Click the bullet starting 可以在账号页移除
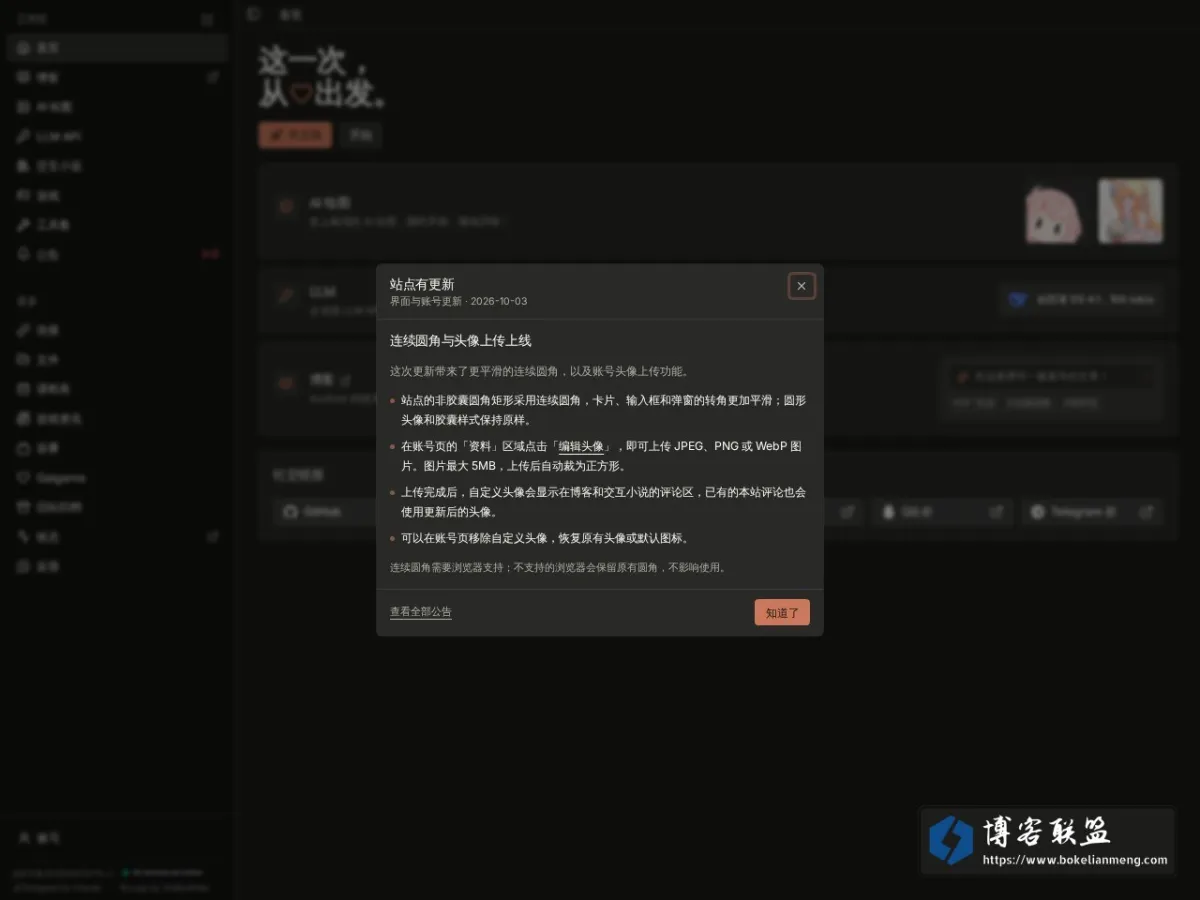Image resolution: width=1200 pixels, height=900 pixels. click(545, 538)
